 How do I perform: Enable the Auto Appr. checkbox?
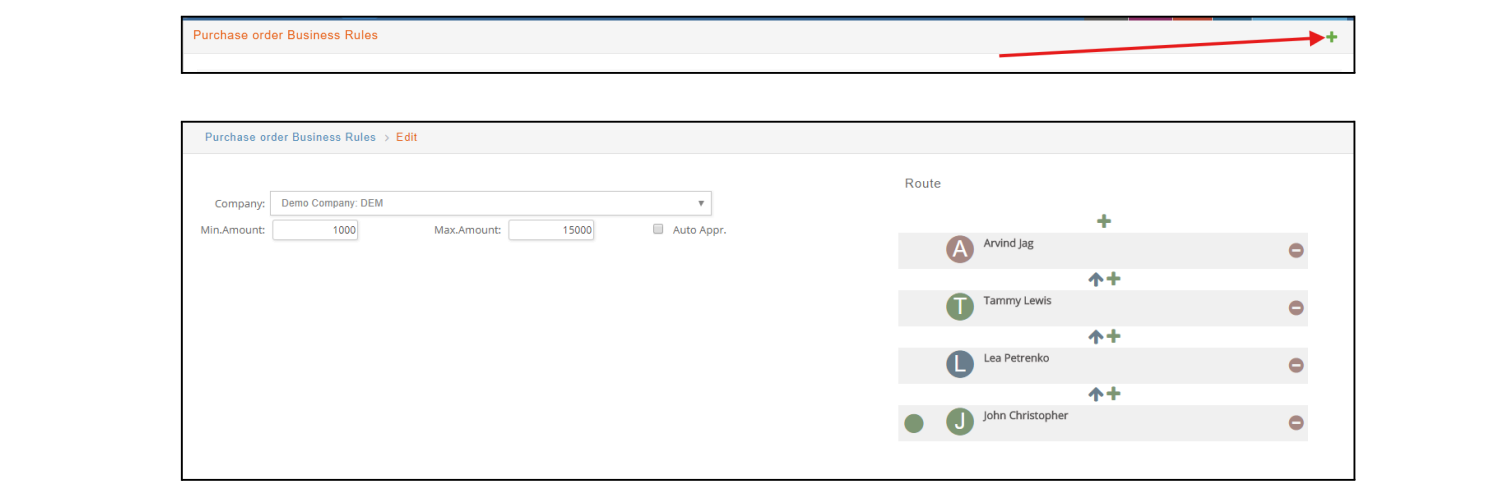click(x=658, y=229)
